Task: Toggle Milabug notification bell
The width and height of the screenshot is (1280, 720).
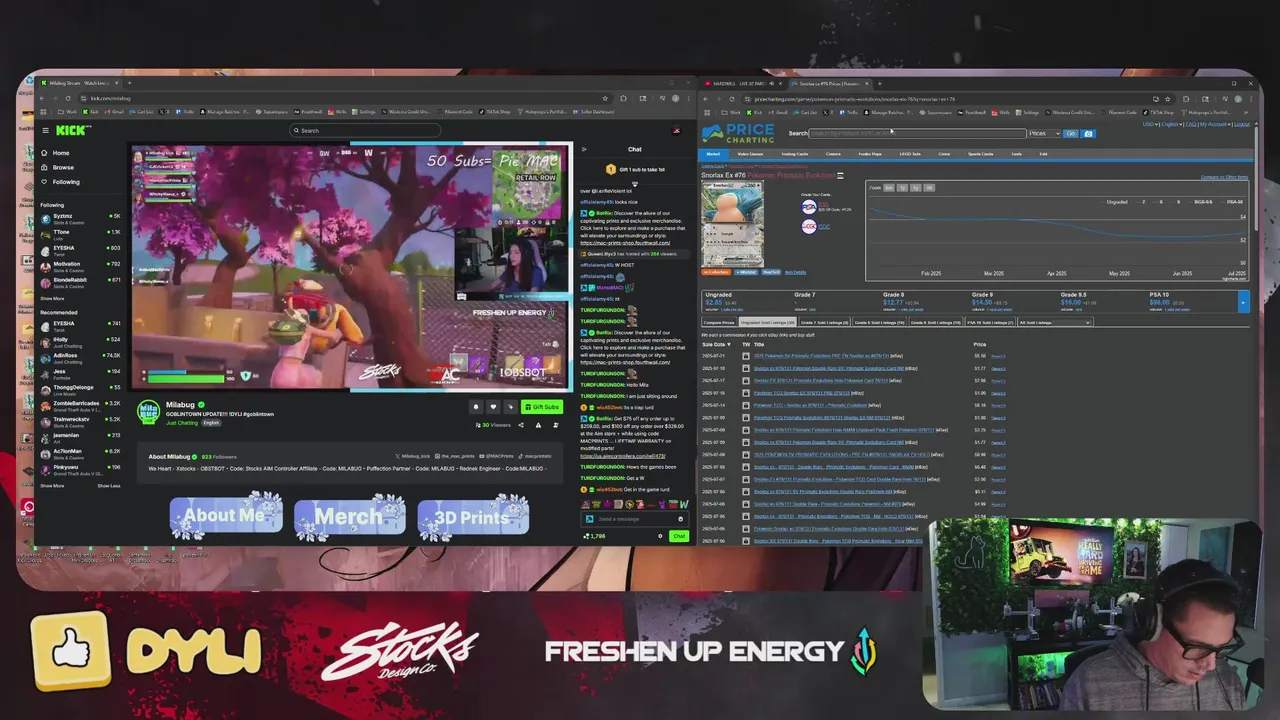Action: (x=476, y=407)
